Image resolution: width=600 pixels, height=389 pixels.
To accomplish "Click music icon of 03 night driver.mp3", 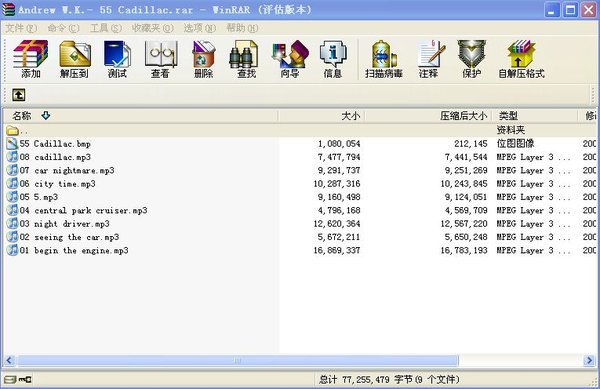I will (x=12, y=223).
